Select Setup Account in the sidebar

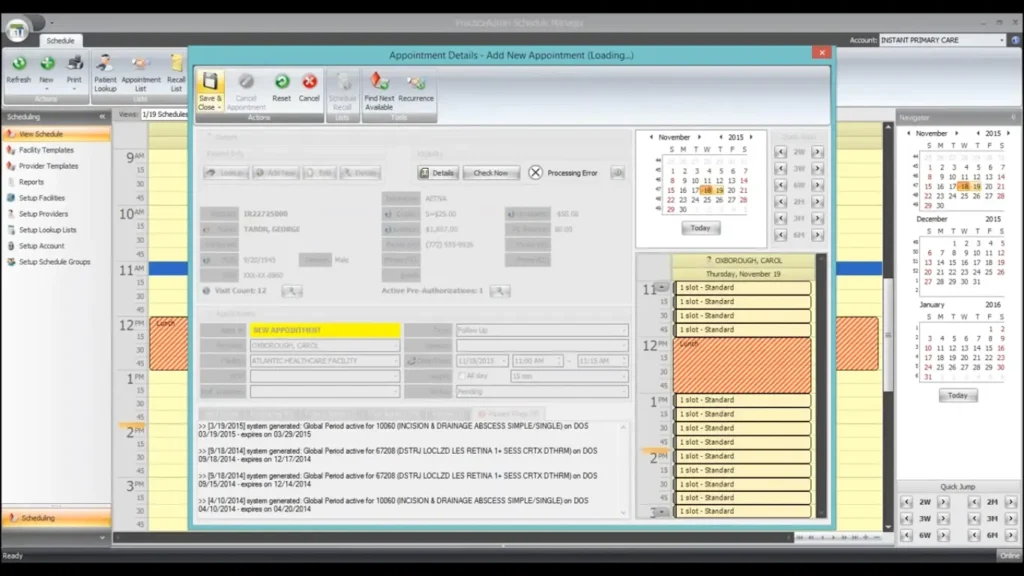coord(41,246)
